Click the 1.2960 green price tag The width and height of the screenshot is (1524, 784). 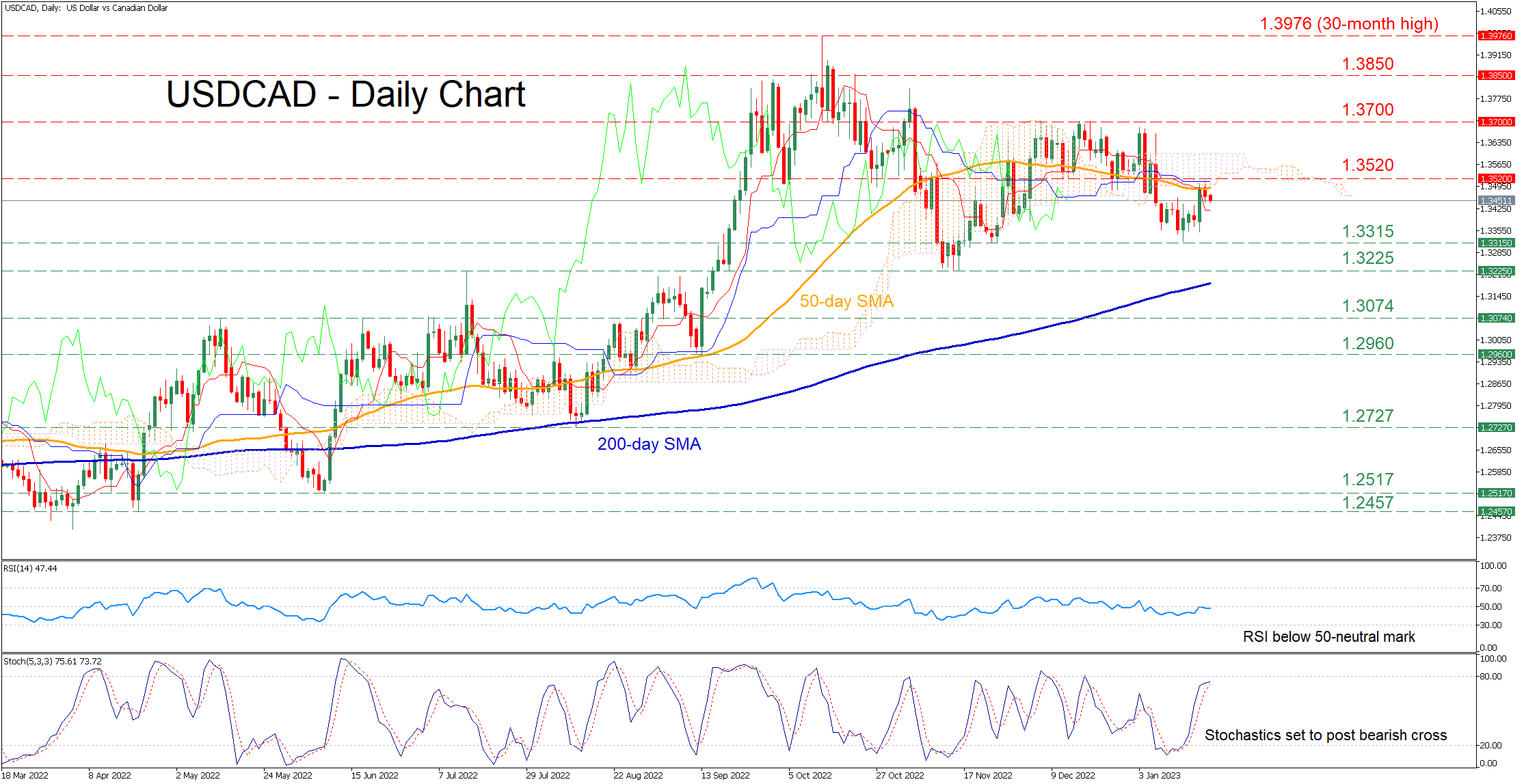1495,355
